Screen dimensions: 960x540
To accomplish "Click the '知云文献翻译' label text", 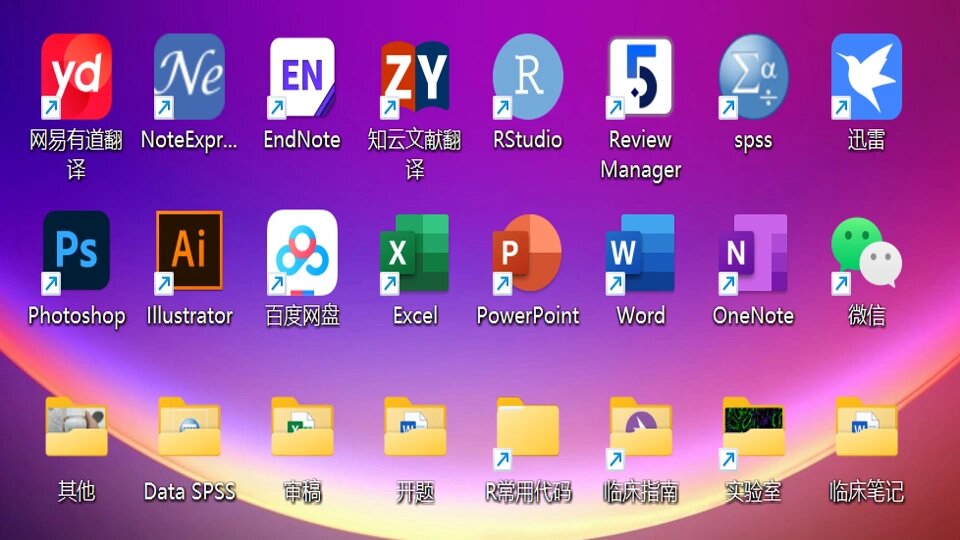I will click(x=414, y=155).
